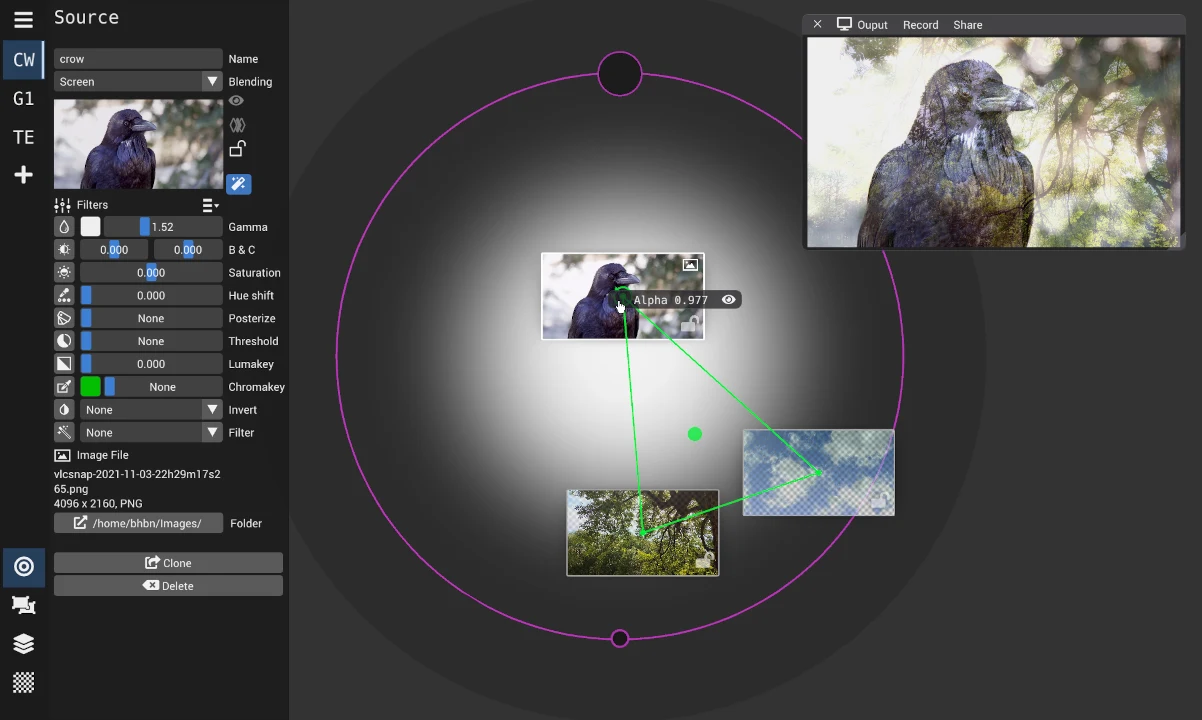Screen dimensions: 1202x720
Task: Click the magic wand filters icon
Action: pyautogui.click(x=238, y=184)
